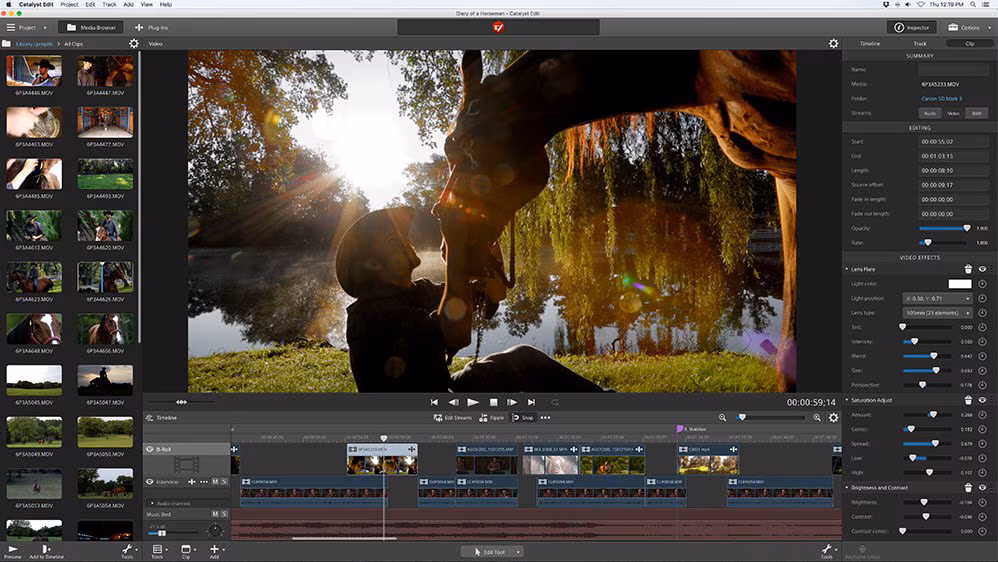Hide the B-Roll track with its eye icon
998x562 pixels.
tap(150, 450)
